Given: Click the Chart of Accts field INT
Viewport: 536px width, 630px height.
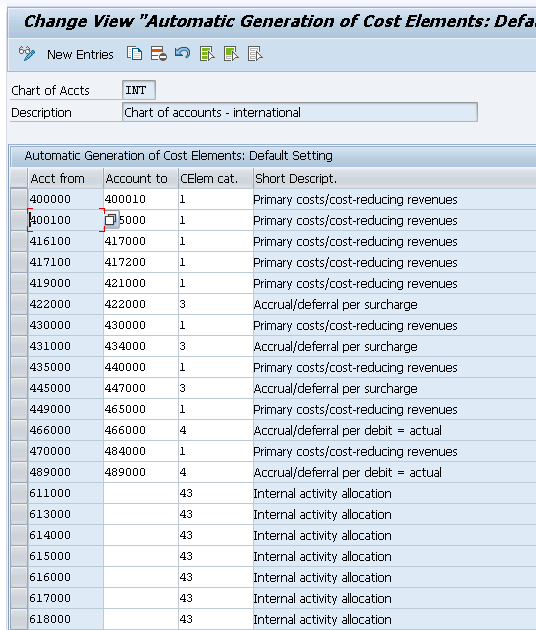Looking at the screenshot, I should (139, 90).
